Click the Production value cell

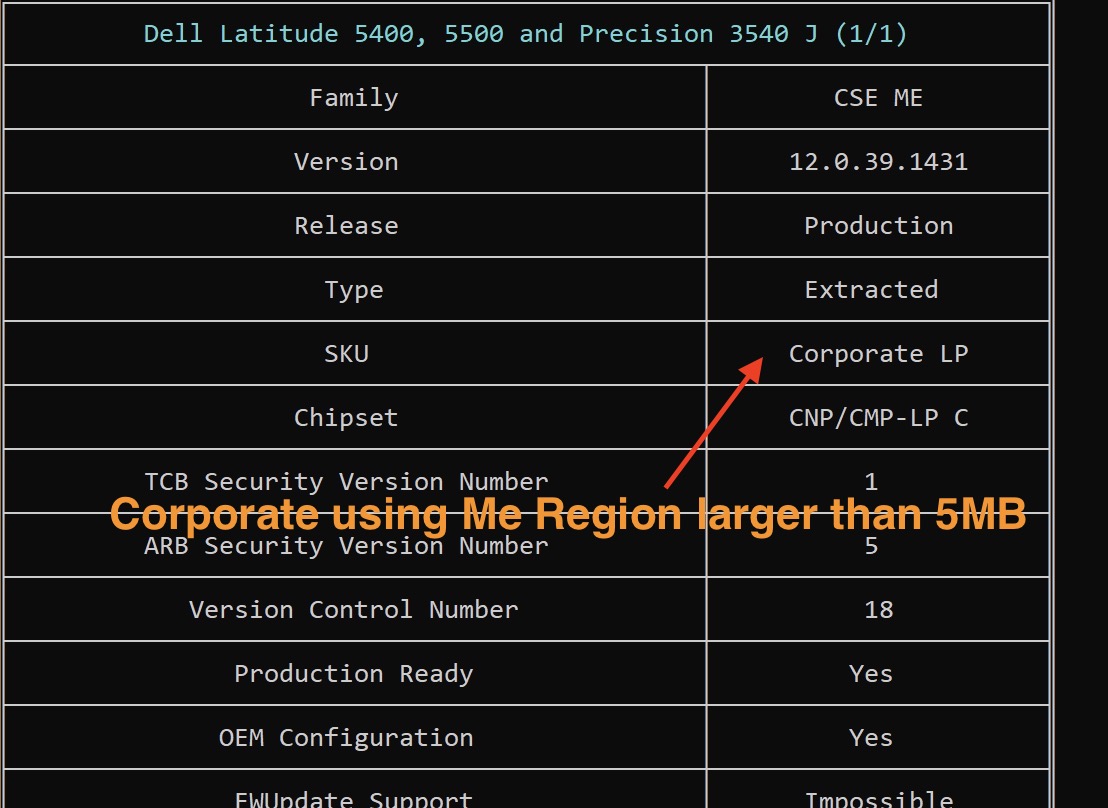point(878,225)
